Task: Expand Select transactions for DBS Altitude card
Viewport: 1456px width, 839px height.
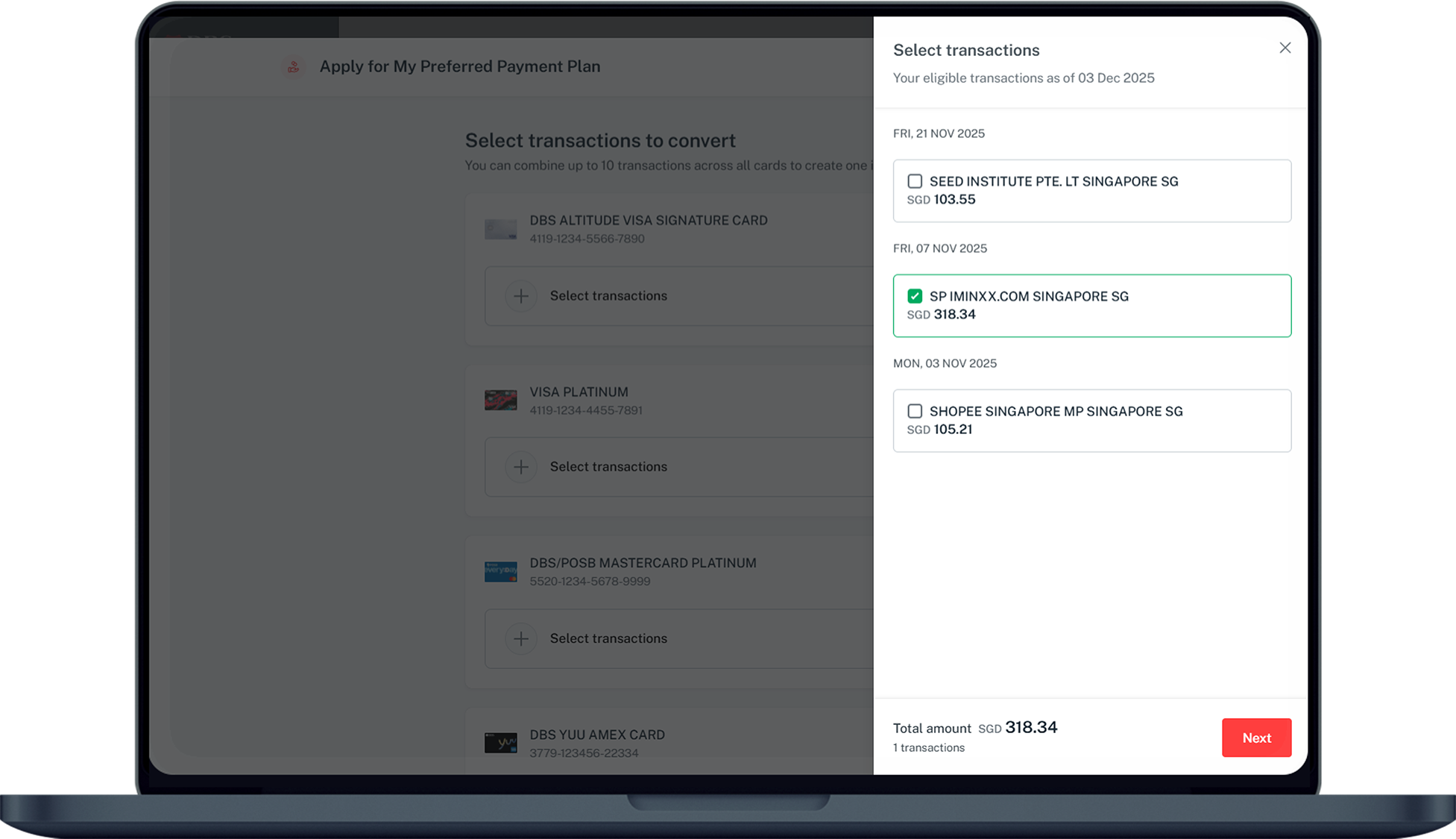Action: pyautogui.click(x=608, y=296)
